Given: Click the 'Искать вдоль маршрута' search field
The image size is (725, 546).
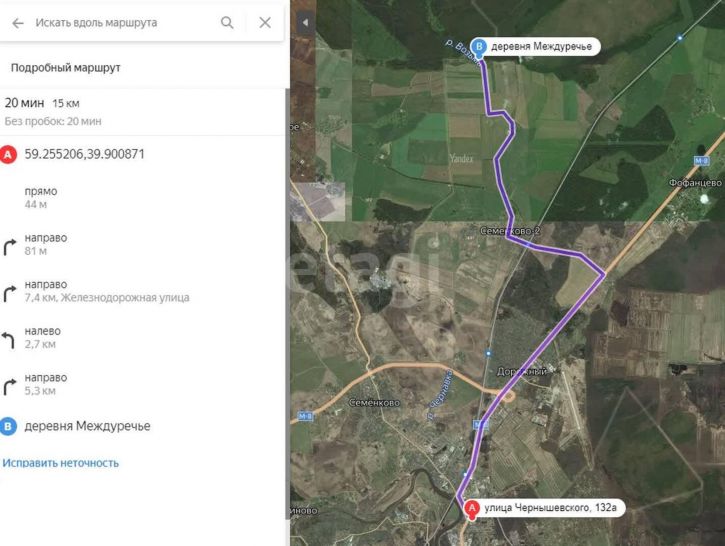Looking at the screenshot, I should click(x=125, y=23).
